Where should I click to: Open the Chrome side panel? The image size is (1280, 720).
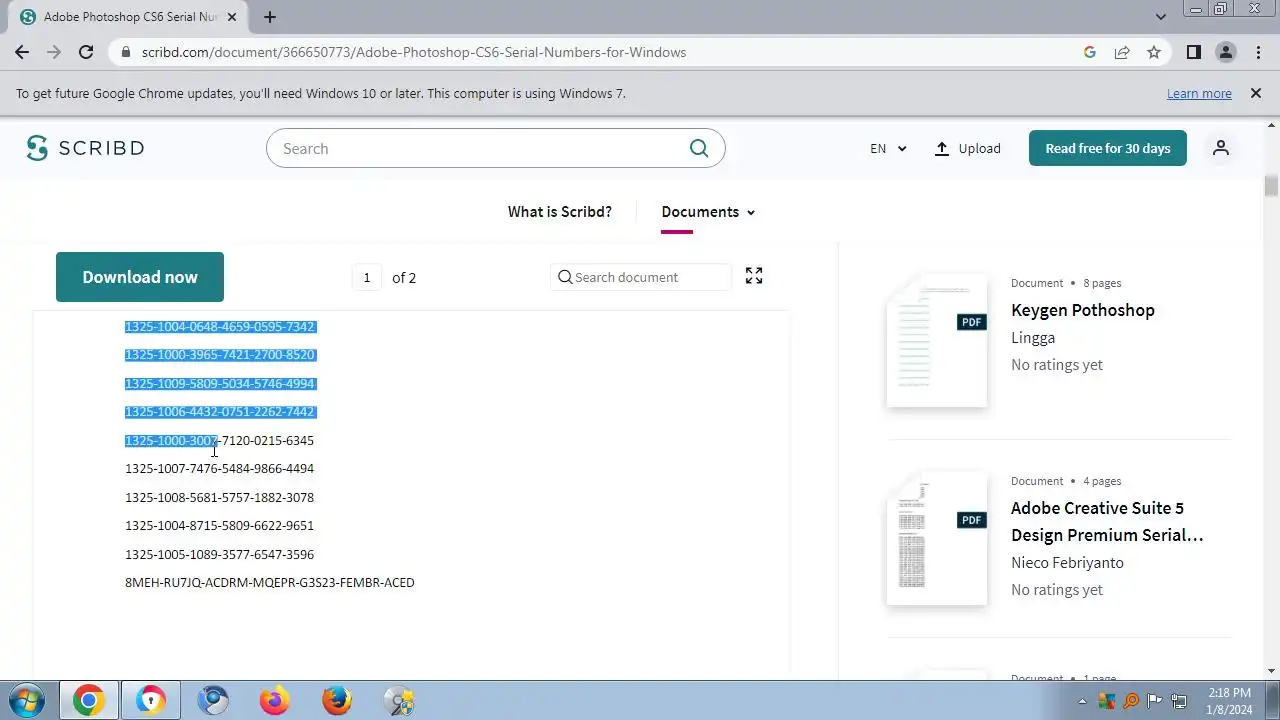(1193, 52)
